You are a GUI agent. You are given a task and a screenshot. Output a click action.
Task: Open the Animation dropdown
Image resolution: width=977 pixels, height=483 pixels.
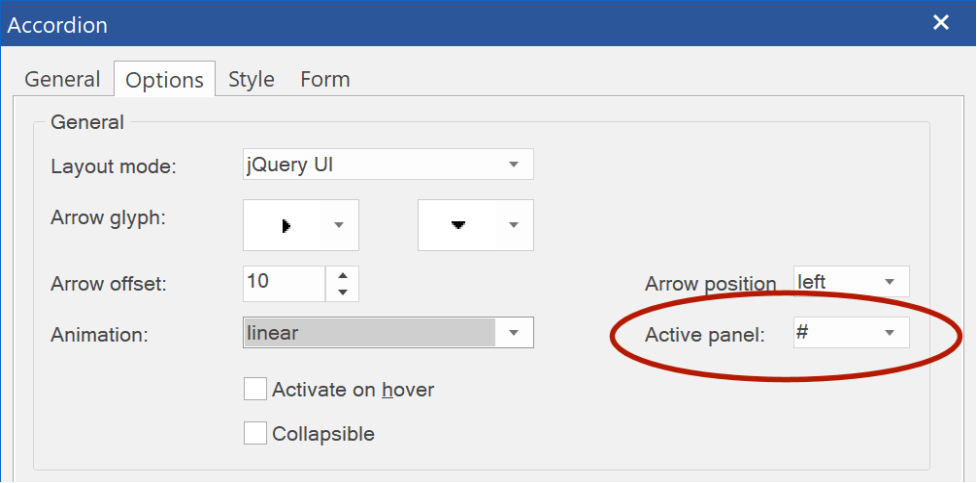pyautogui.click(x=388, y=332)
